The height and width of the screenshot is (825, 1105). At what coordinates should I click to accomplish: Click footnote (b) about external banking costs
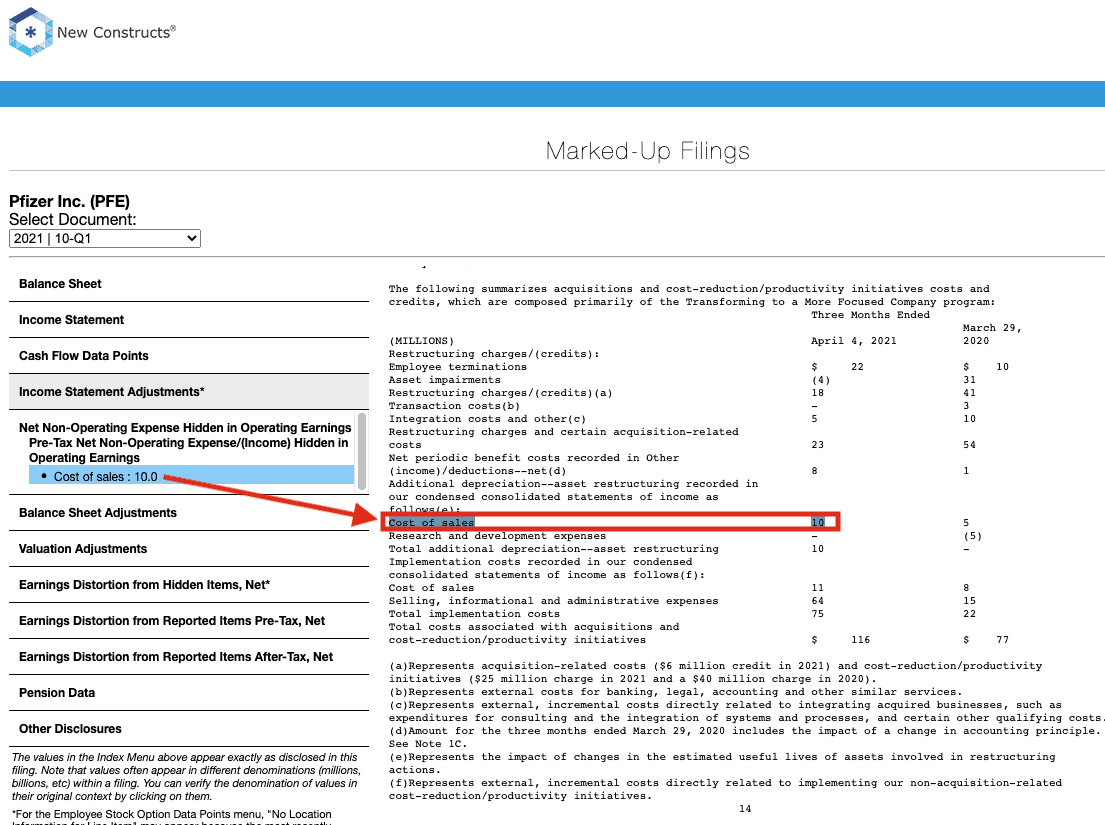(x=675, y=692)
